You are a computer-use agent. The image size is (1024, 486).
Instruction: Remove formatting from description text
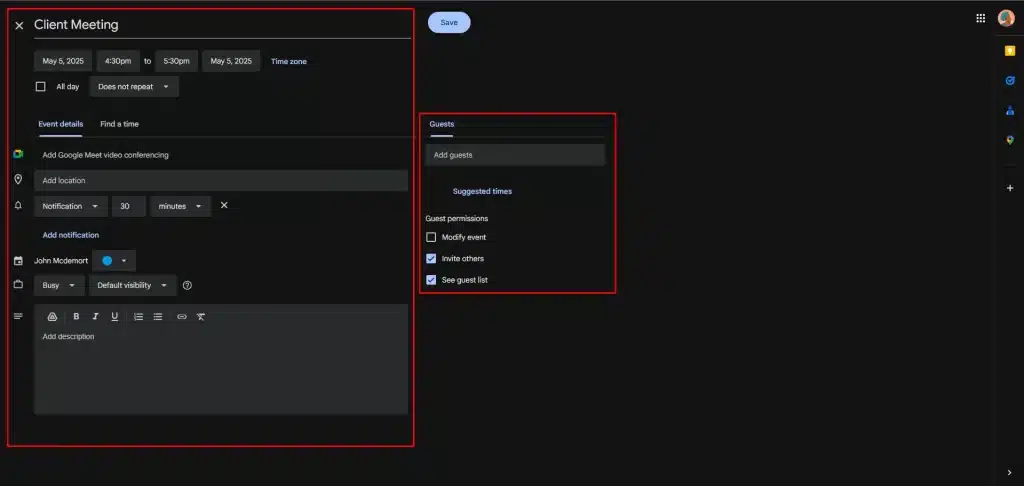[201, 317]
